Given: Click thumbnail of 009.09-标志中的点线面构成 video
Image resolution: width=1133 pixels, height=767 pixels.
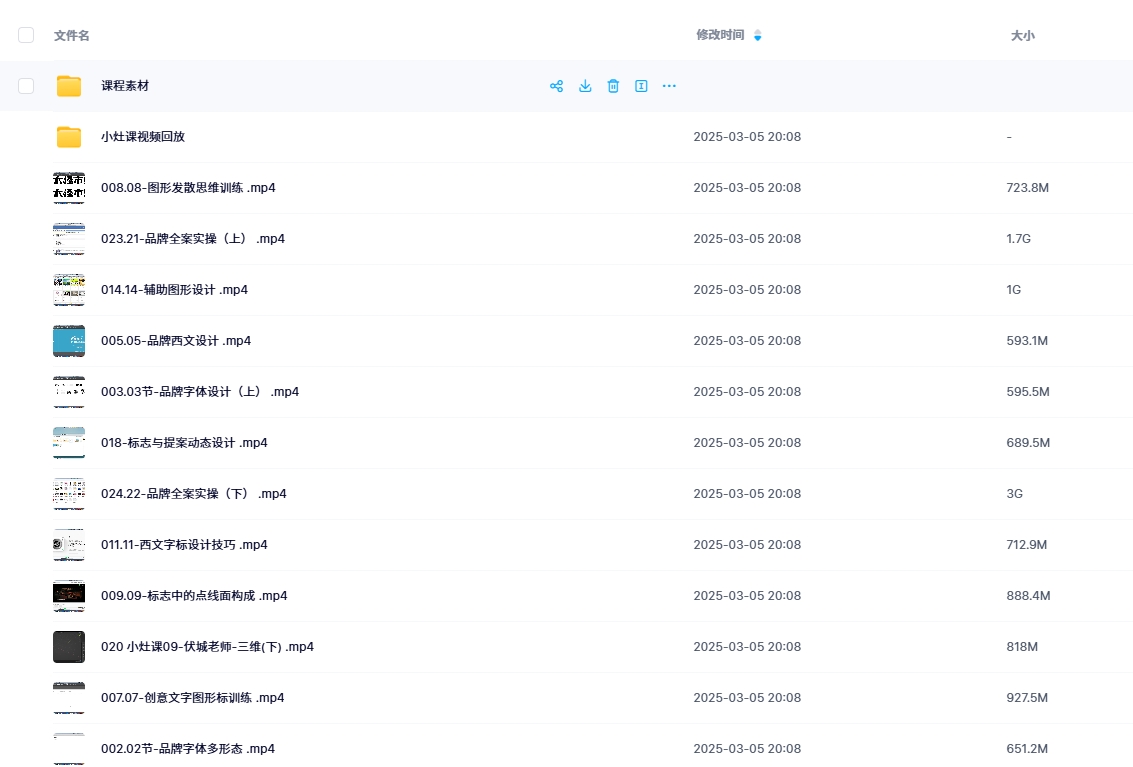Looking at the screenshot, I should (x=69, y=596).
